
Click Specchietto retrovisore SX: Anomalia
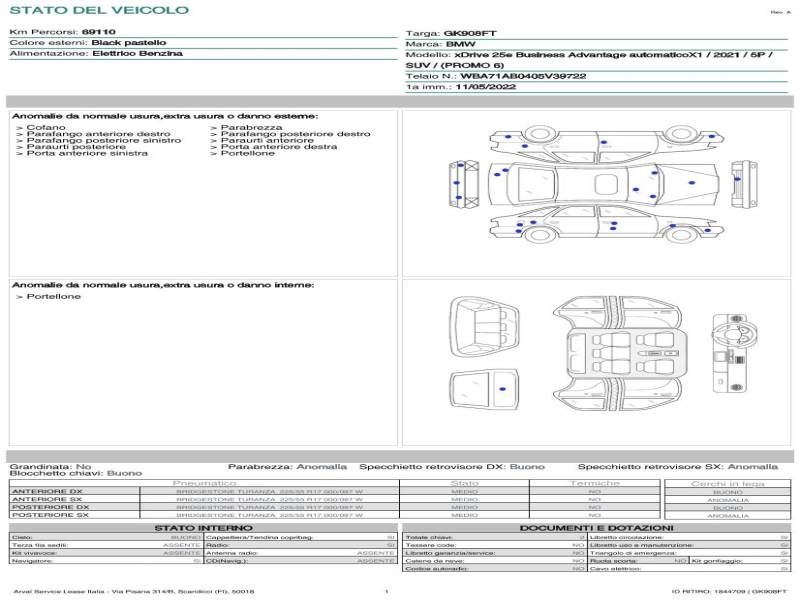tap(678, 466)
